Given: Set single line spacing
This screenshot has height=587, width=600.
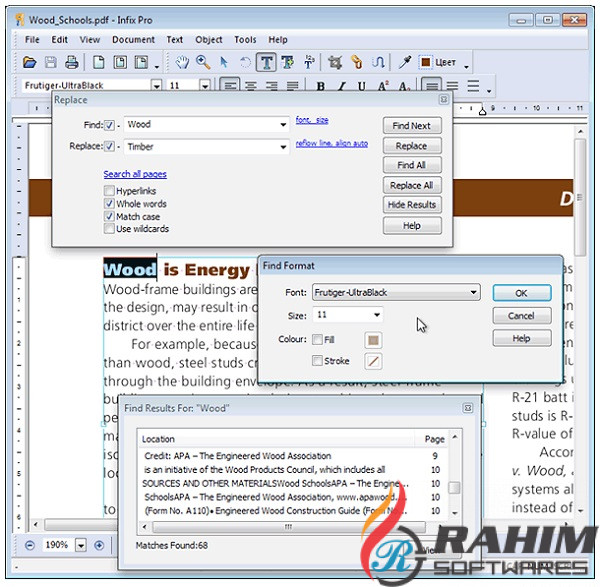Looking at the screenshot, I should (431, 85).
